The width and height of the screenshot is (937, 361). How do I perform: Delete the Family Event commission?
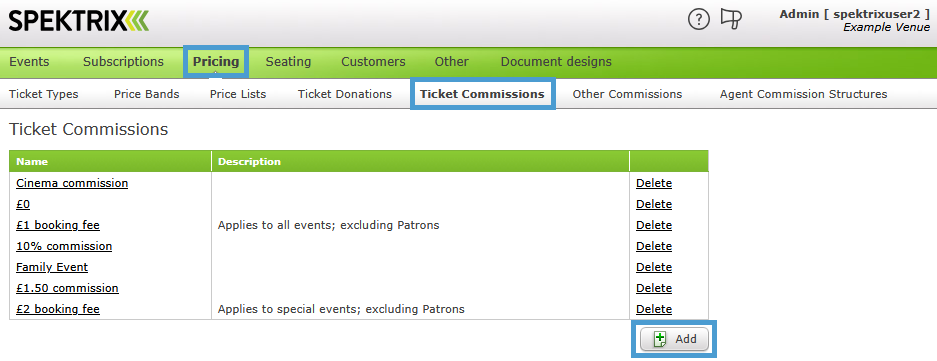tap(654, 267)
